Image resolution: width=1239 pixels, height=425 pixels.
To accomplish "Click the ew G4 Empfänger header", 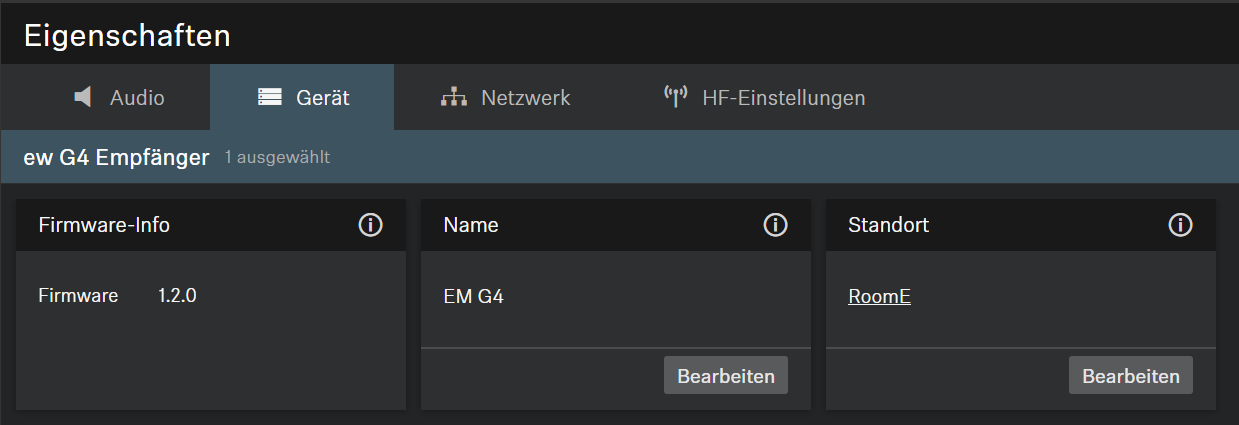I will pyautogui.click(x=116, y=157).
